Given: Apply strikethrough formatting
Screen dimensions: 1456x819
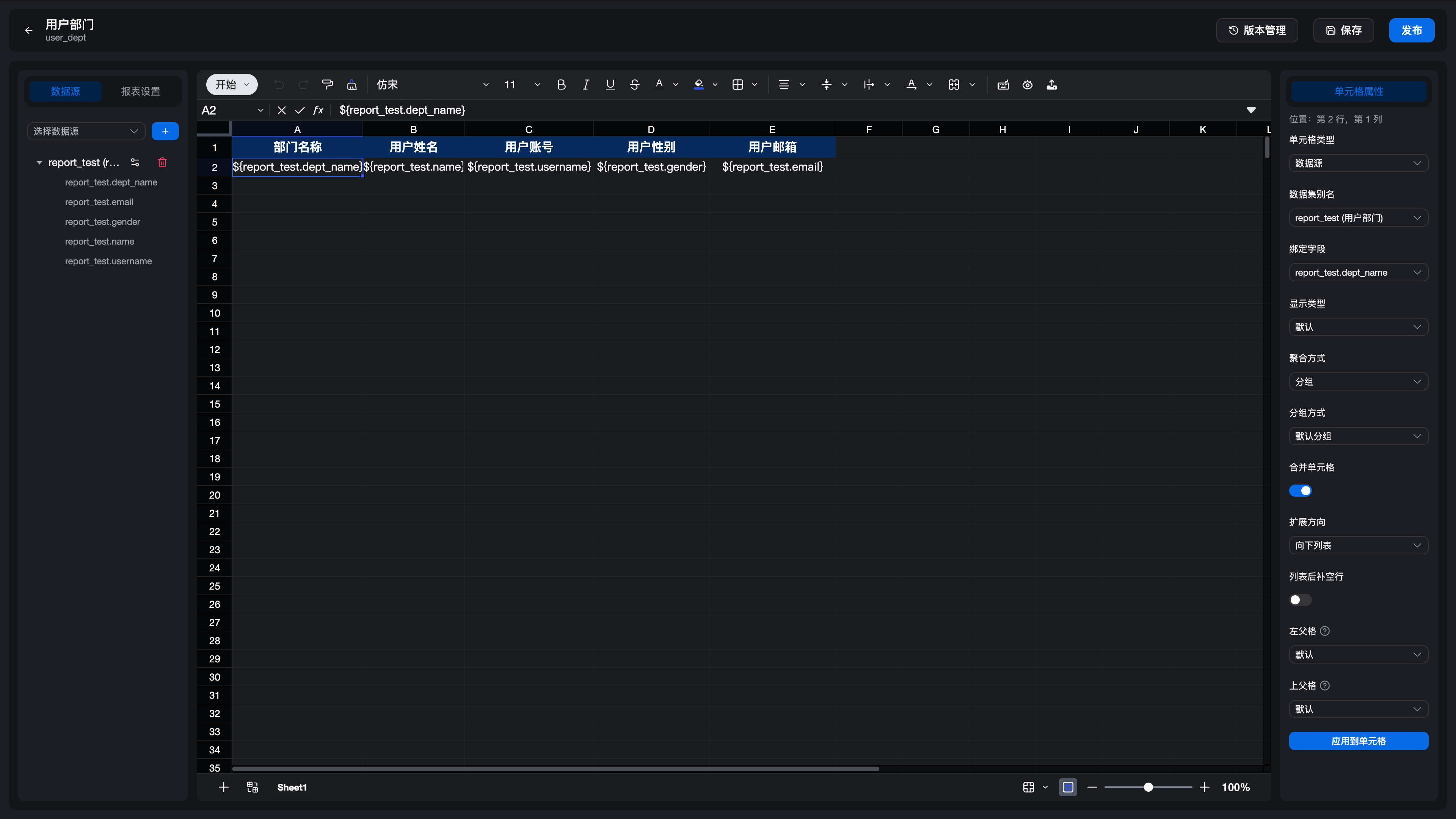Looking at the screenshot, I should click(634, 85).
